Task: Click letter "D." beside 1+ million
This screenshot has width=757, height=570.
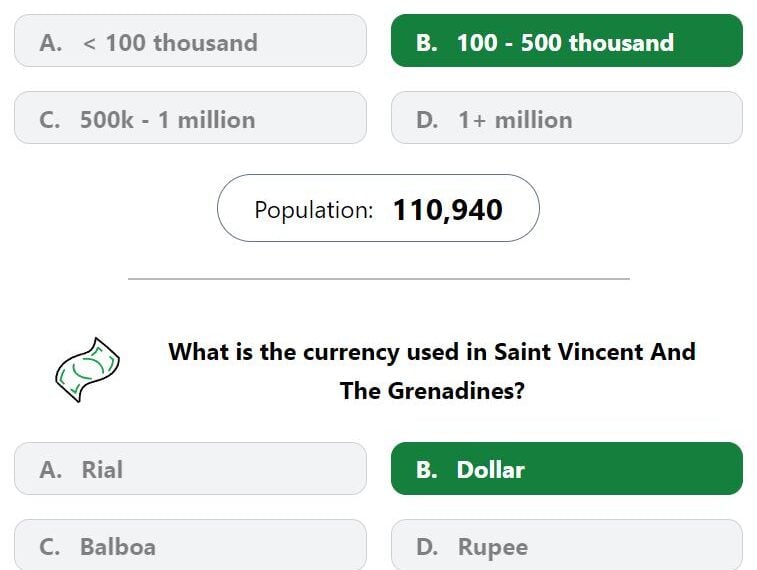Action: tap(427, 120)
